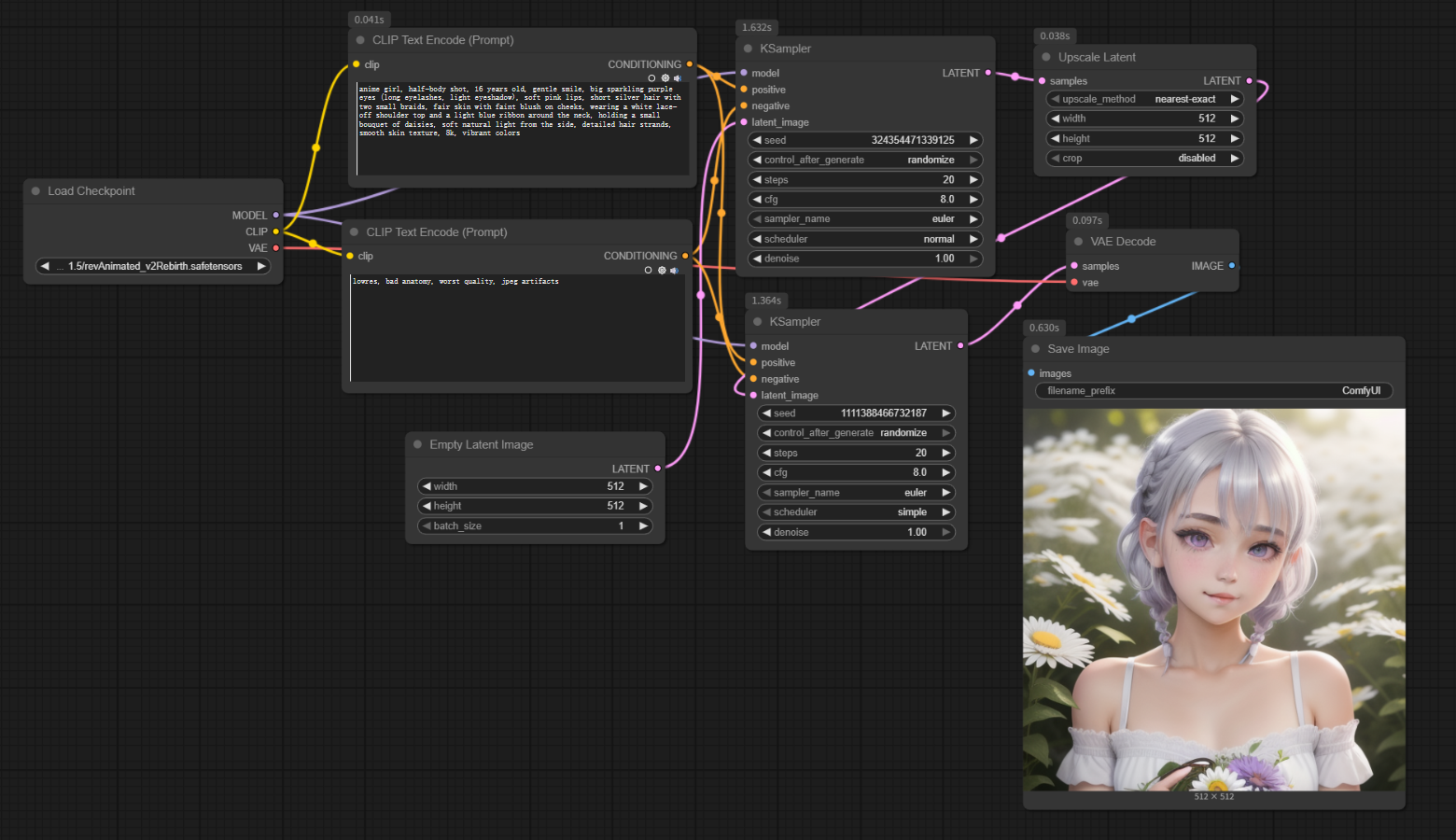The height and width of the screenshot is (840, 1456).
Task: Collapse the Upscale Latent node via its dot
Action: pos(1046,57)
